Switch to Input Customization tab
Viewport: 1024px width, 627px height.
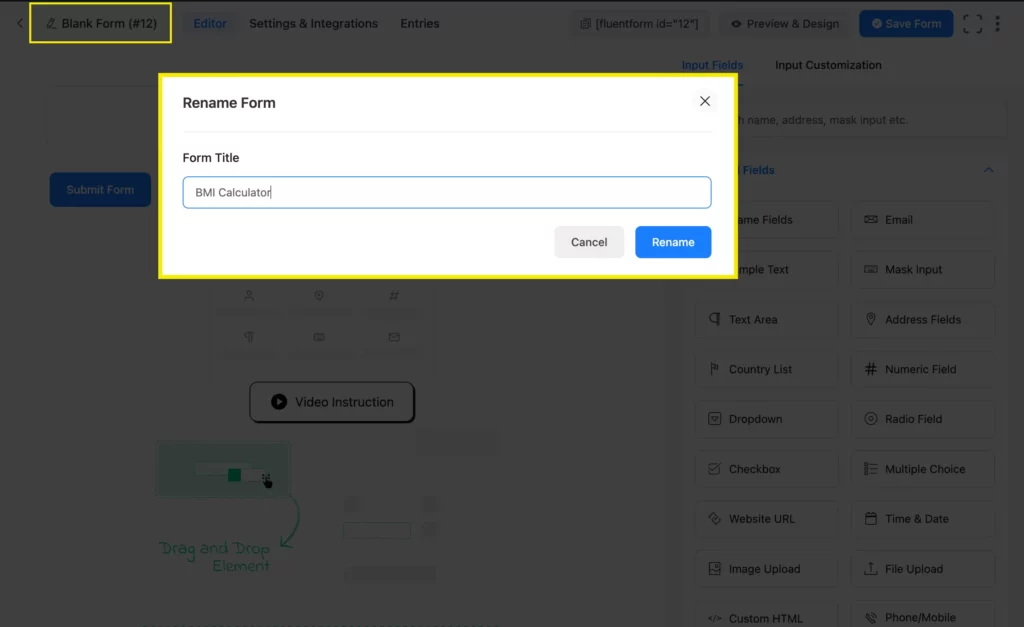828,64
